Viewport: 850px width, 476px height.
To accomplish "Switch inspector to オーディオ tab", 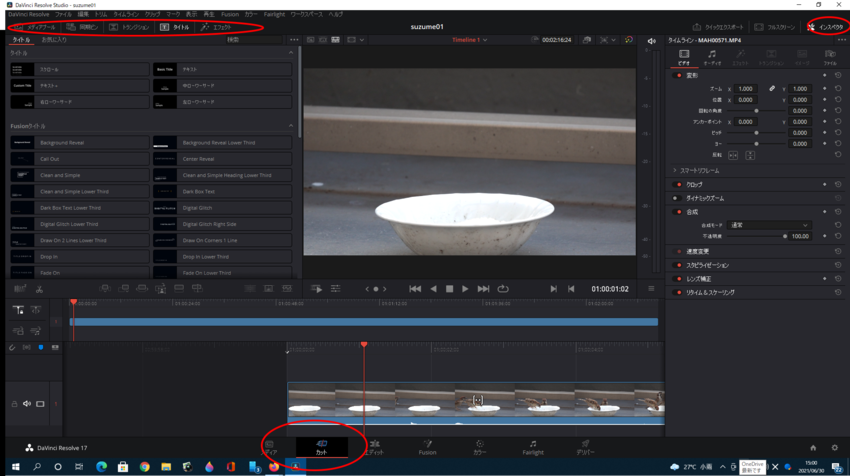I will 712,57.
